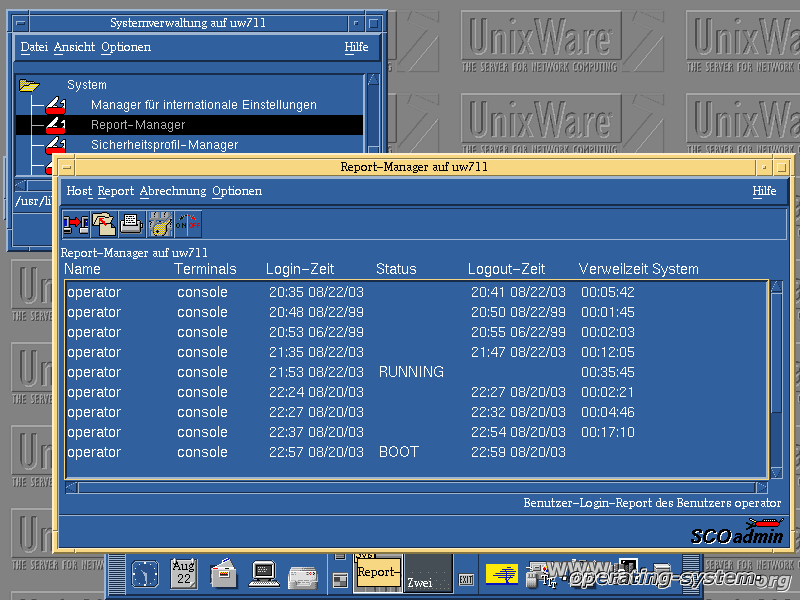The height and width of the screenshot is (600, 800).
Task: Click the horizontal scrollbar thumb of login list
Action: 416,488
